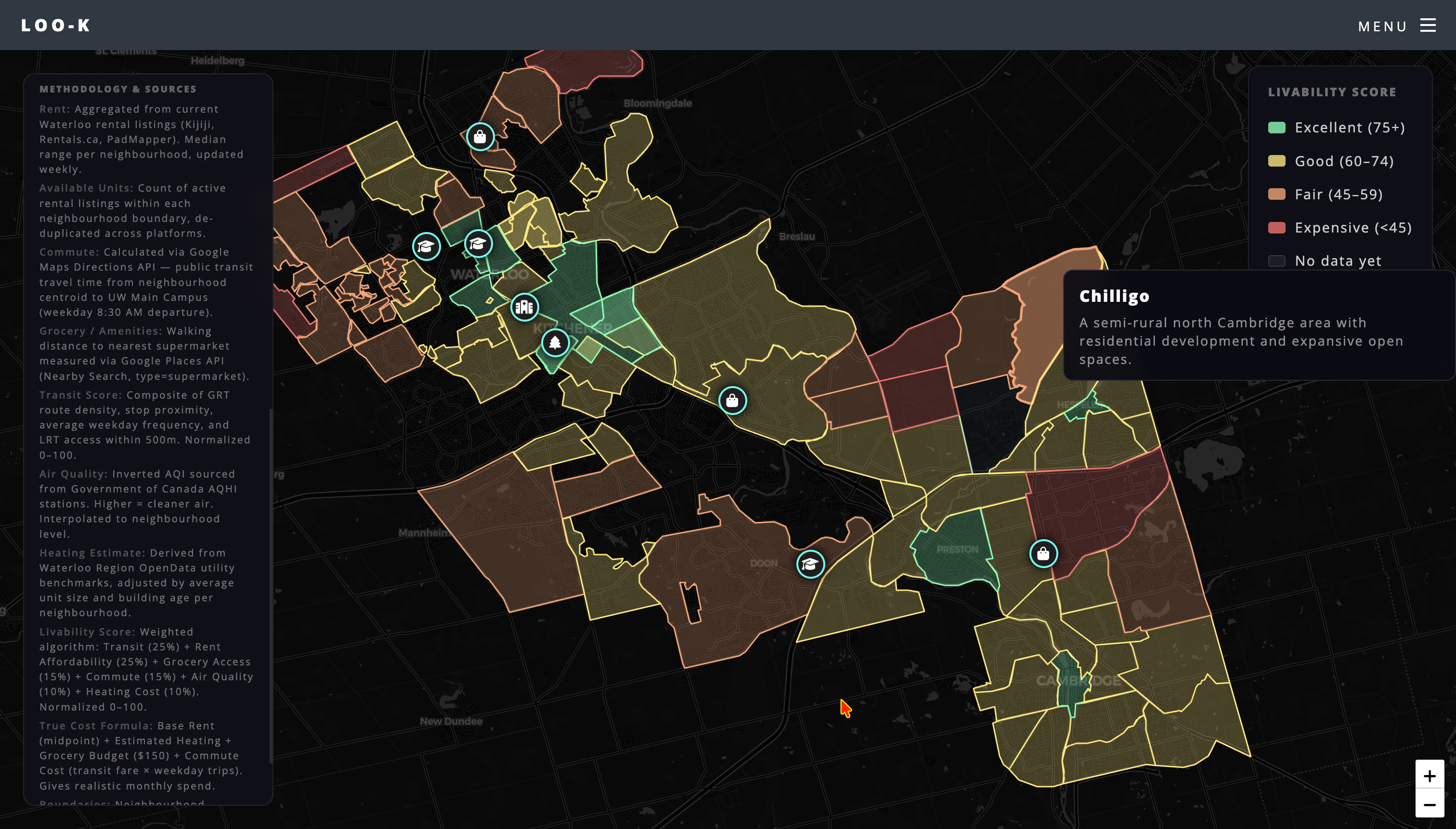Click the shopping bag marker east of Preston
This screenshot has height=829, width=1456.
1043,554
